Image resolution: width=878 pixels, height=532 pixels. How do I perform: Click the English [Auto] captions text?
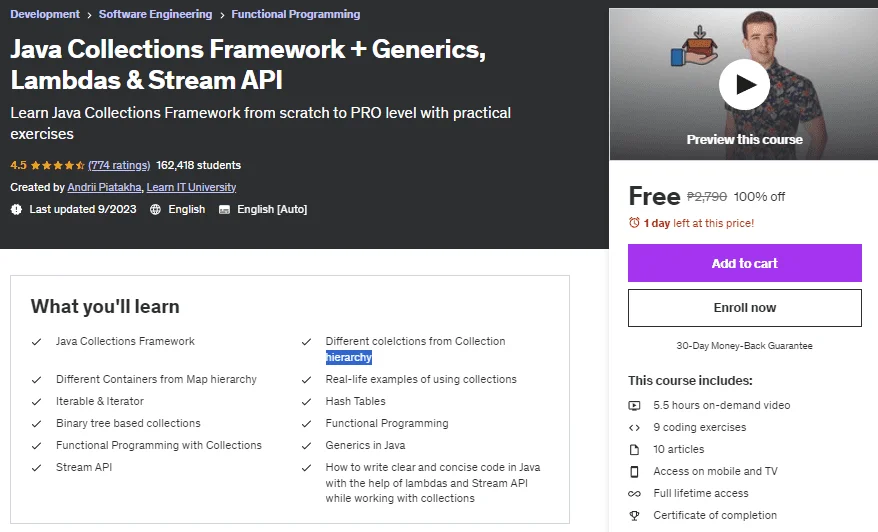(272, 209)
